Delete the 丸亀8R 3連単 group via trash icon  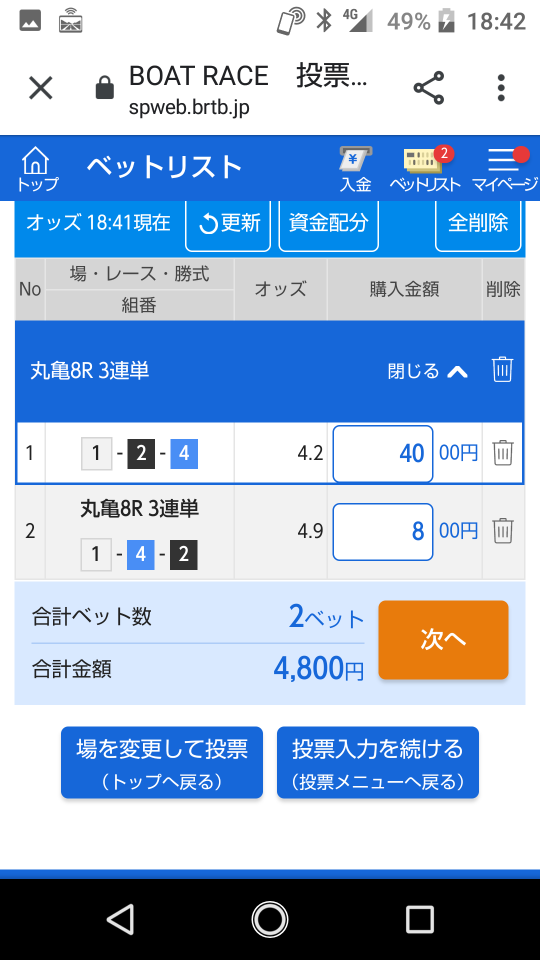(502, 370)
